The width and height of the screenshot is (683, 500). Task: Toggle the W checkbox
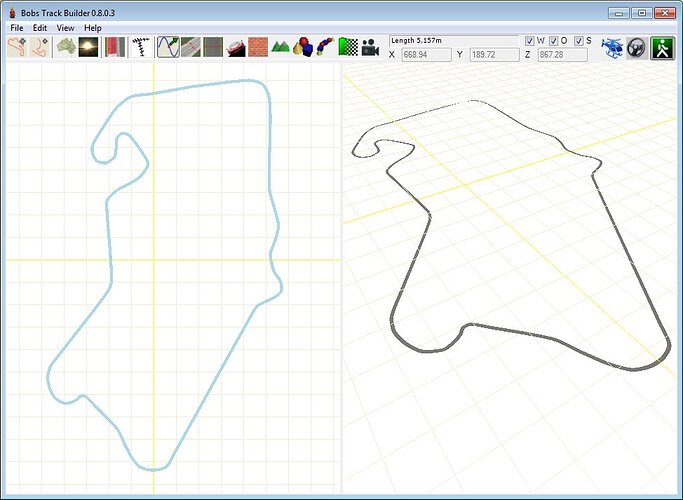coord(530,41)
